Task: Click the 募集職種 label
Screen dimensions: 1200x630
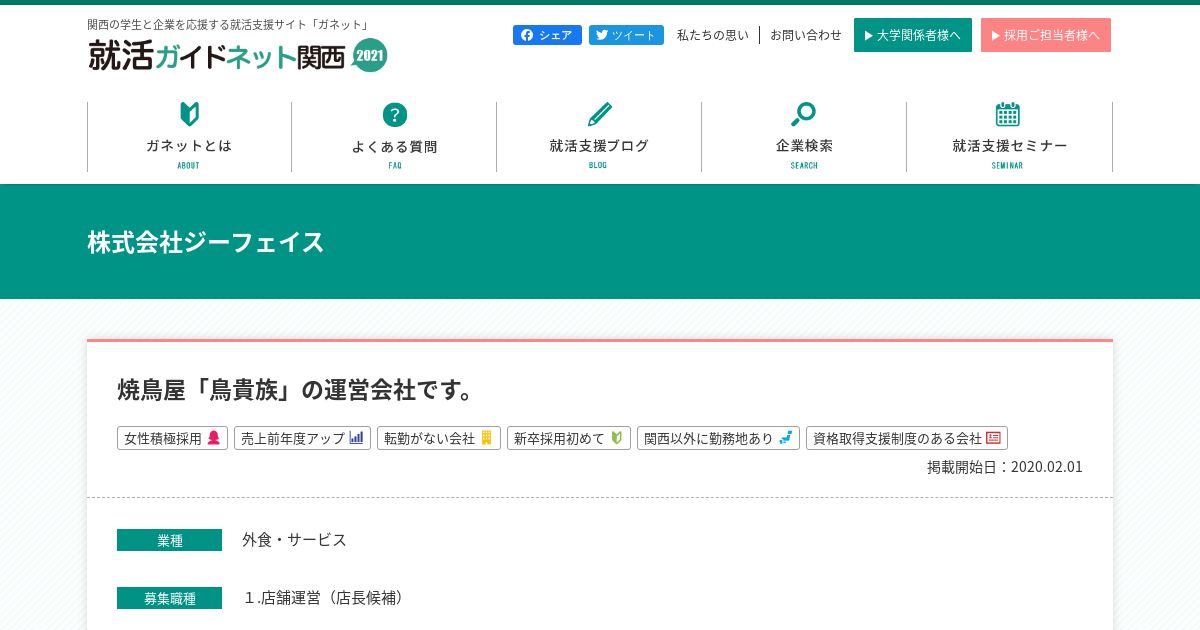Action: coord(169,598)
